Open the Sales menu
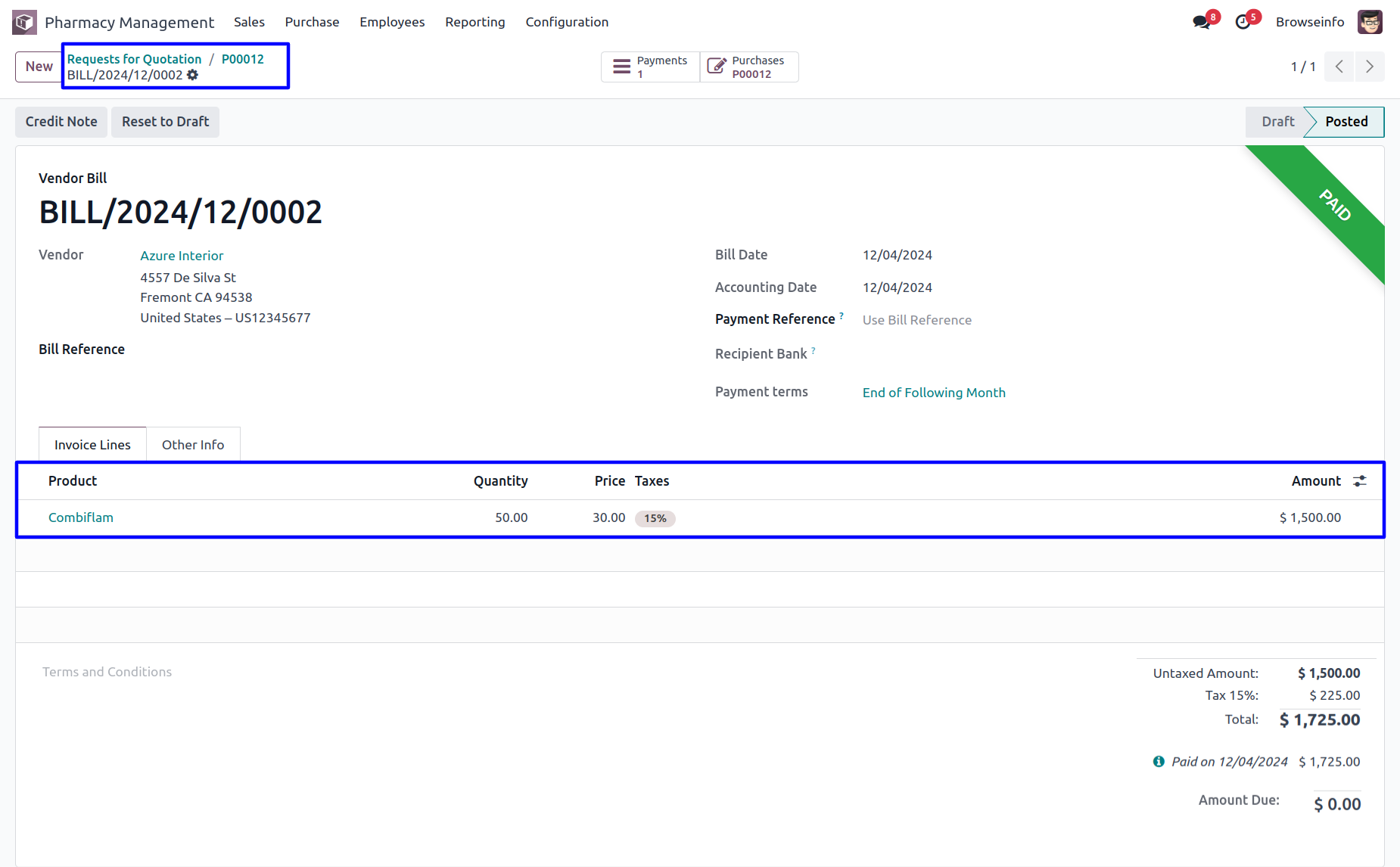Image resolution: width=1400 pixels, height=867 pixels. click(x=249, y=22)
